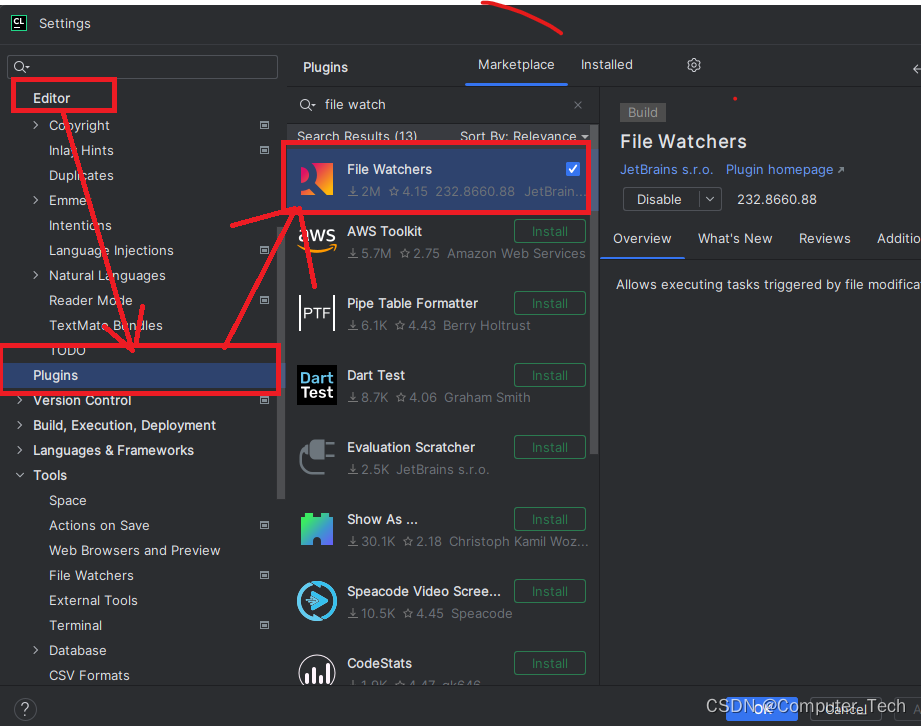Click the project-level icon beside Reader Mode
Image resolution: width=921 pixels, height=726 pixels.
click(264, 300)
